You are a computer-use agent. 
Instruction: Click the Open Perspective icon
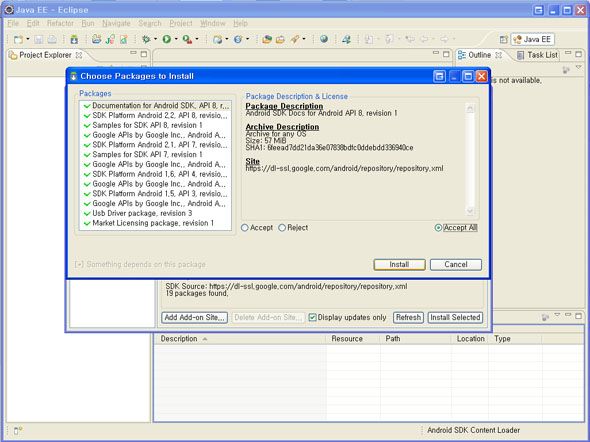pyautogui.click(x=503, y=39)
